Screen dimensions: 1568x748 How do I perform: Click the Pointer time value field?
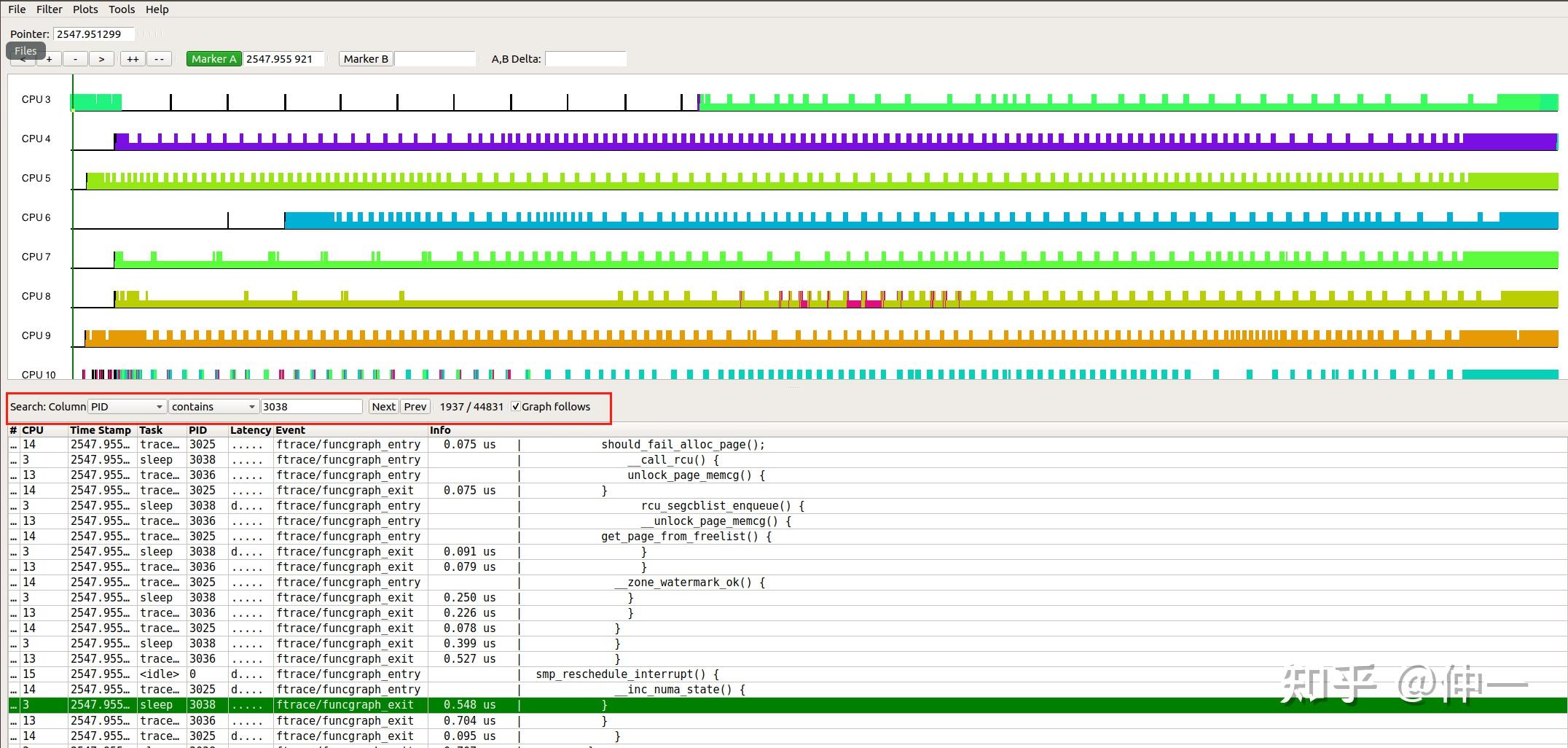(x=93, y=34)
